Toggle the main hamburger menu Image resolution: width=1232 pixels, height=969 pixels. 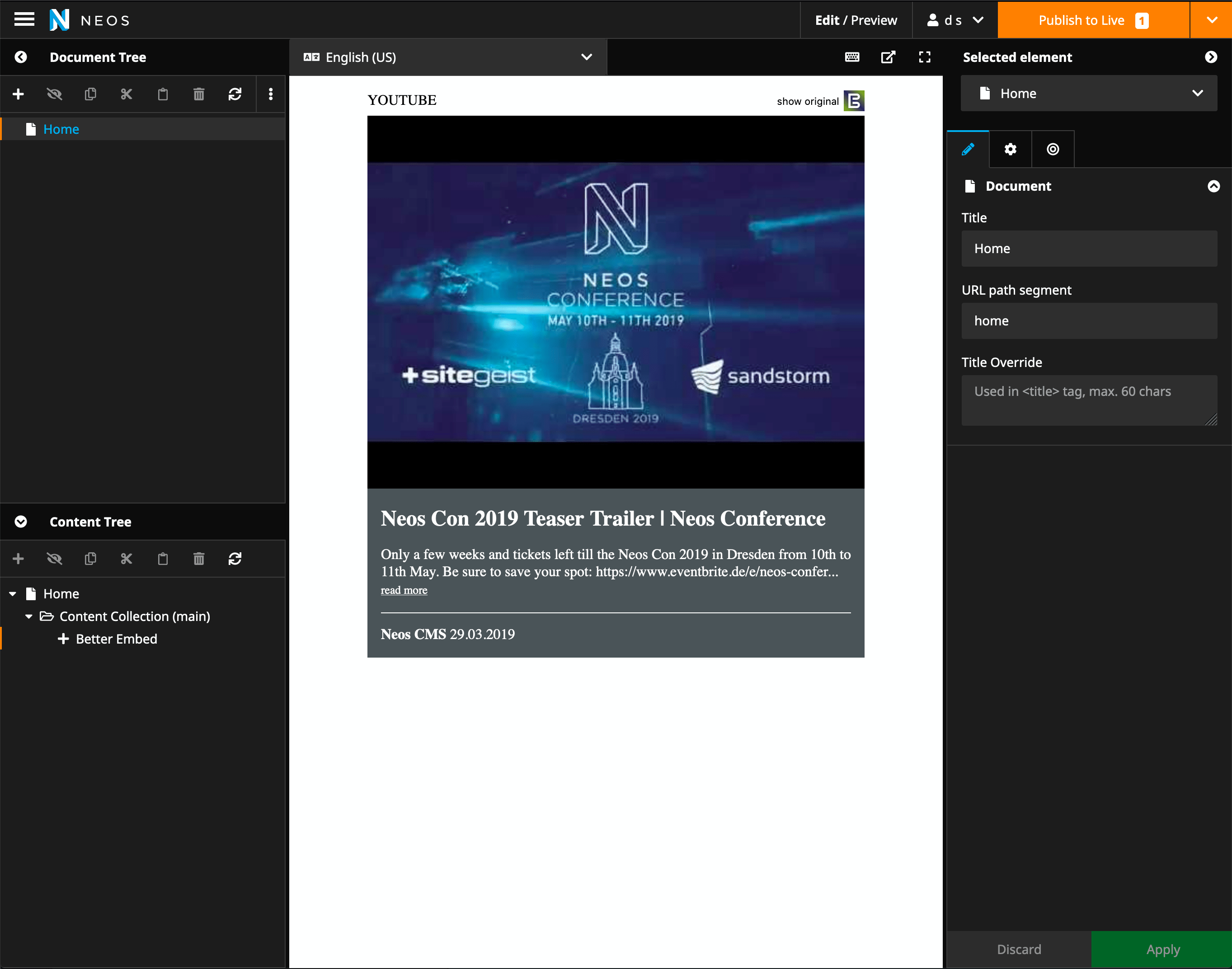pos(24,20)
